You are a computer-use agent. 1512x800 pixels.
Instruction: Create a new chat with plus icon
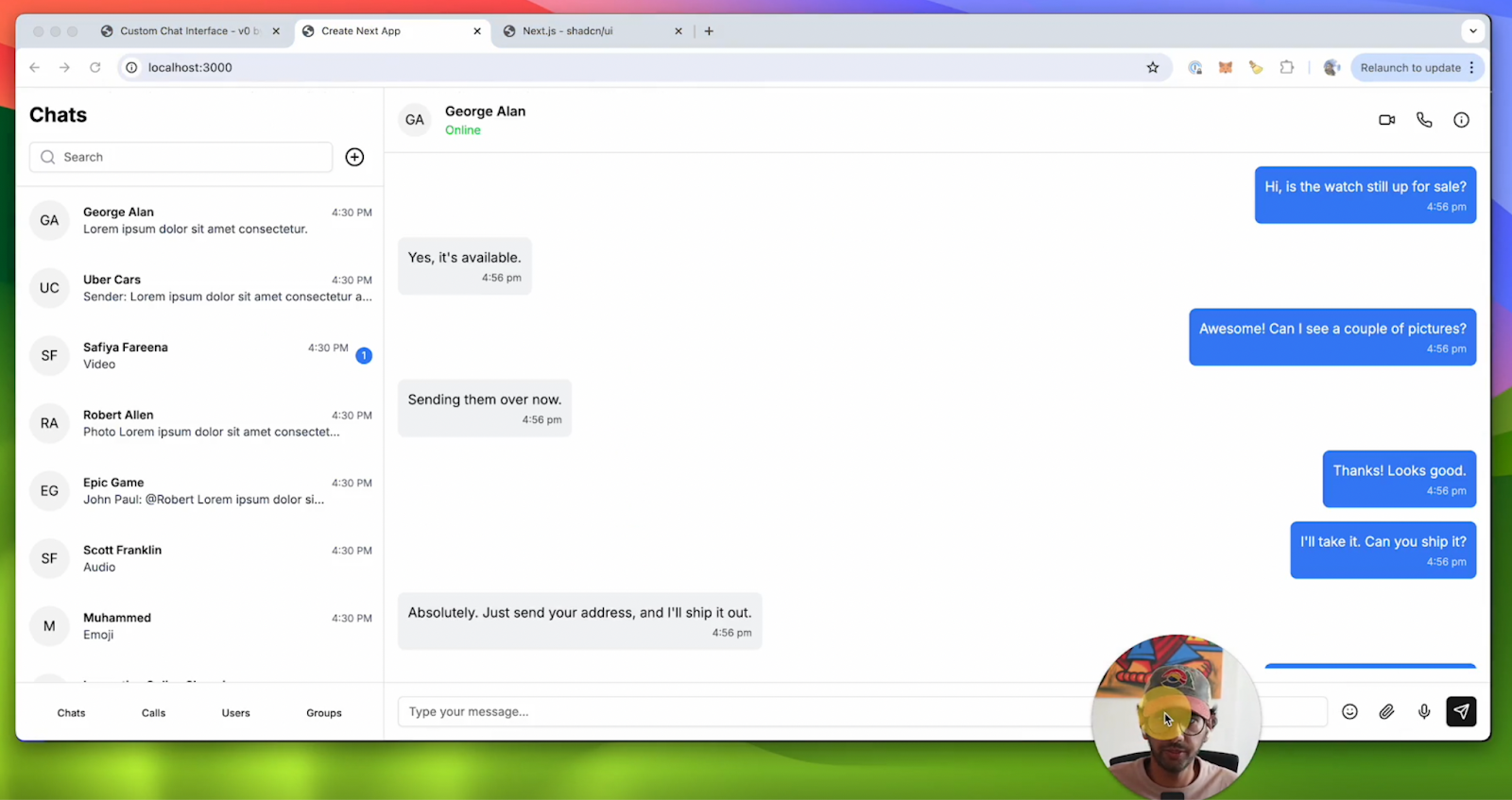pos(354,157)
